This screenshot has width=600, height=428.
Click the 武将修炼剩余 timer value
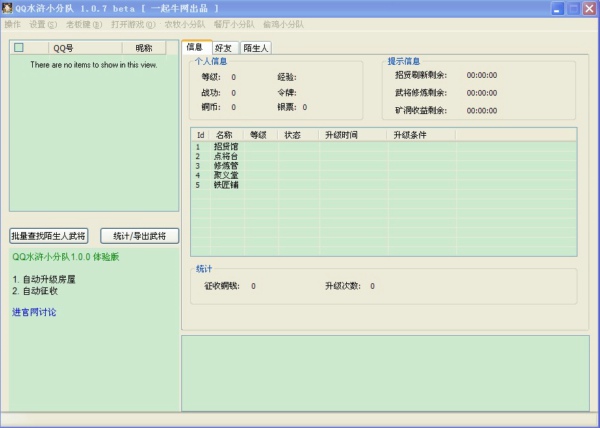482,93
